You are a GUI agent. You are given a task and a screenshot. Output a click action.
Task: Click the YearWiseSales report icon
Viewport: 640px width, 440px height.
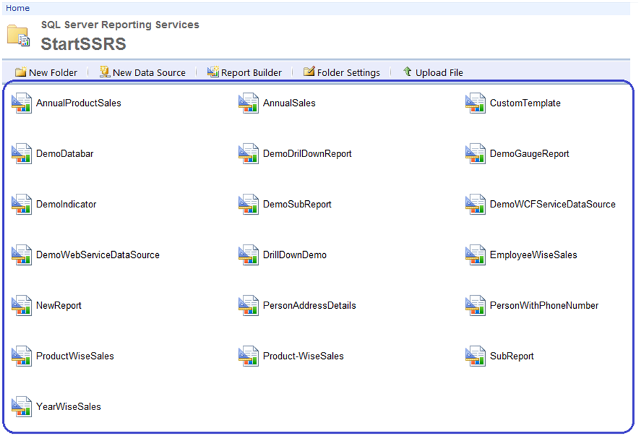point(22,406)
